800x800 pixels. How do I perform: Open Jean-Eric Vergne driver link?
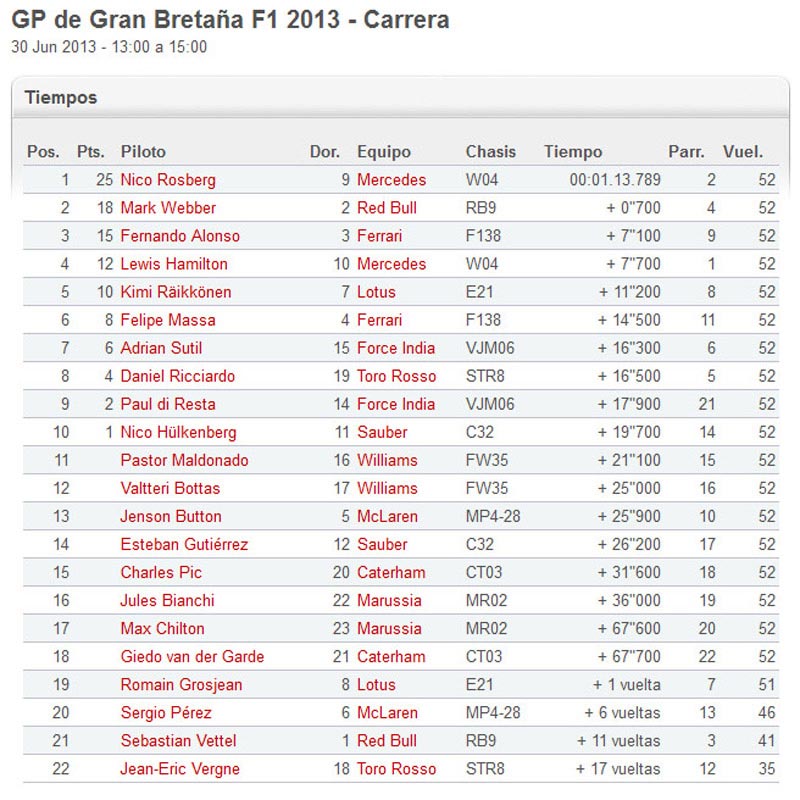coord(180,769)
